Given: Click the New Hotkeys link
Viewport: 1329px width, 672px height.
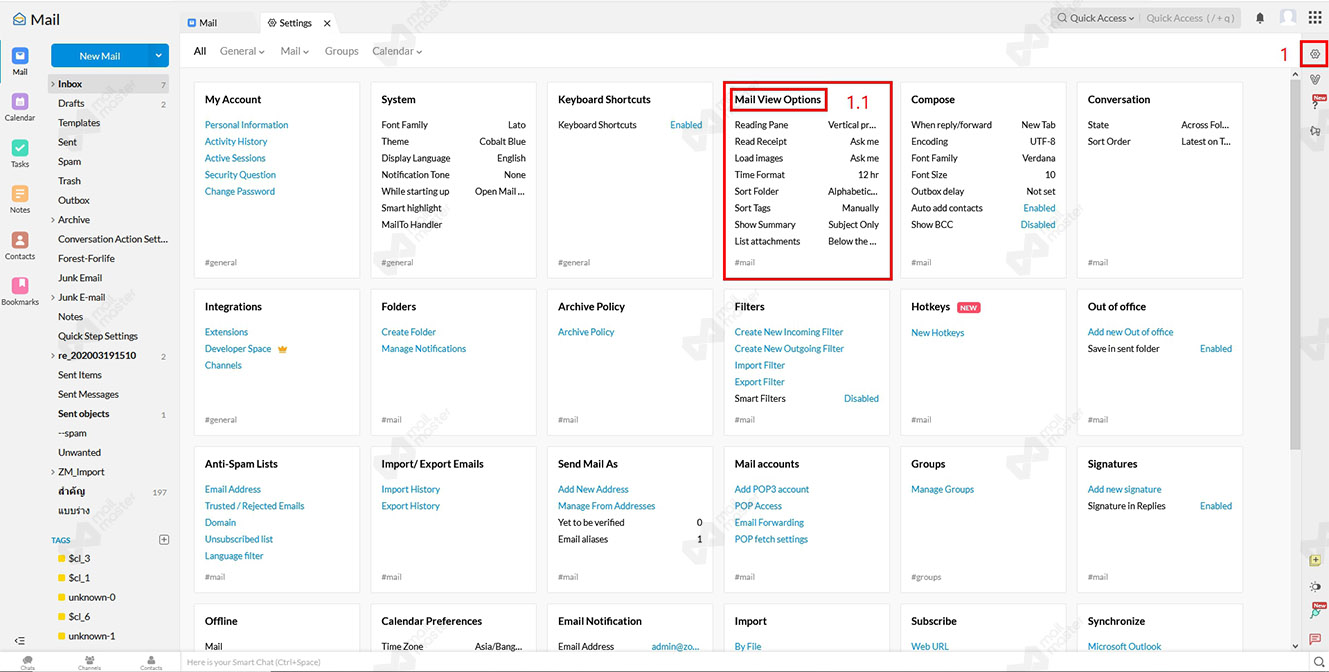Looking at the screenshot, I should tap(938, 332).
